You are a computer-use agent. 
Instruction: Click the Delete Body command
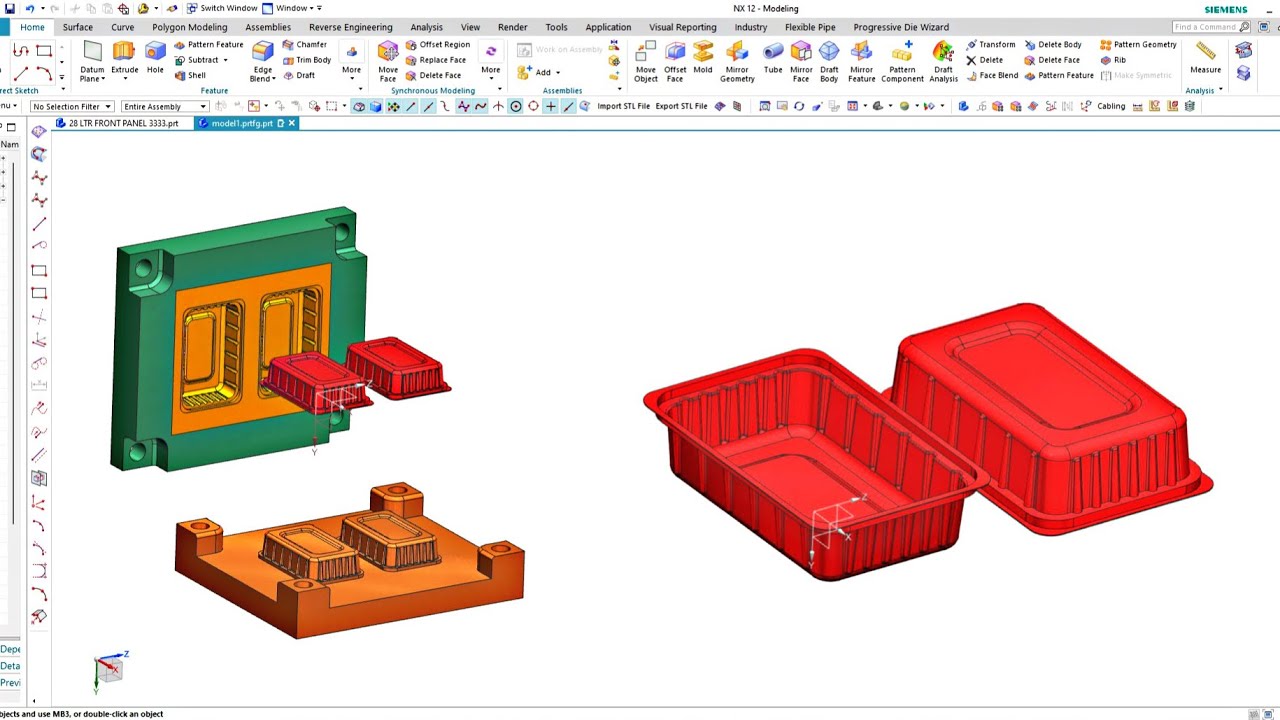1052,44
